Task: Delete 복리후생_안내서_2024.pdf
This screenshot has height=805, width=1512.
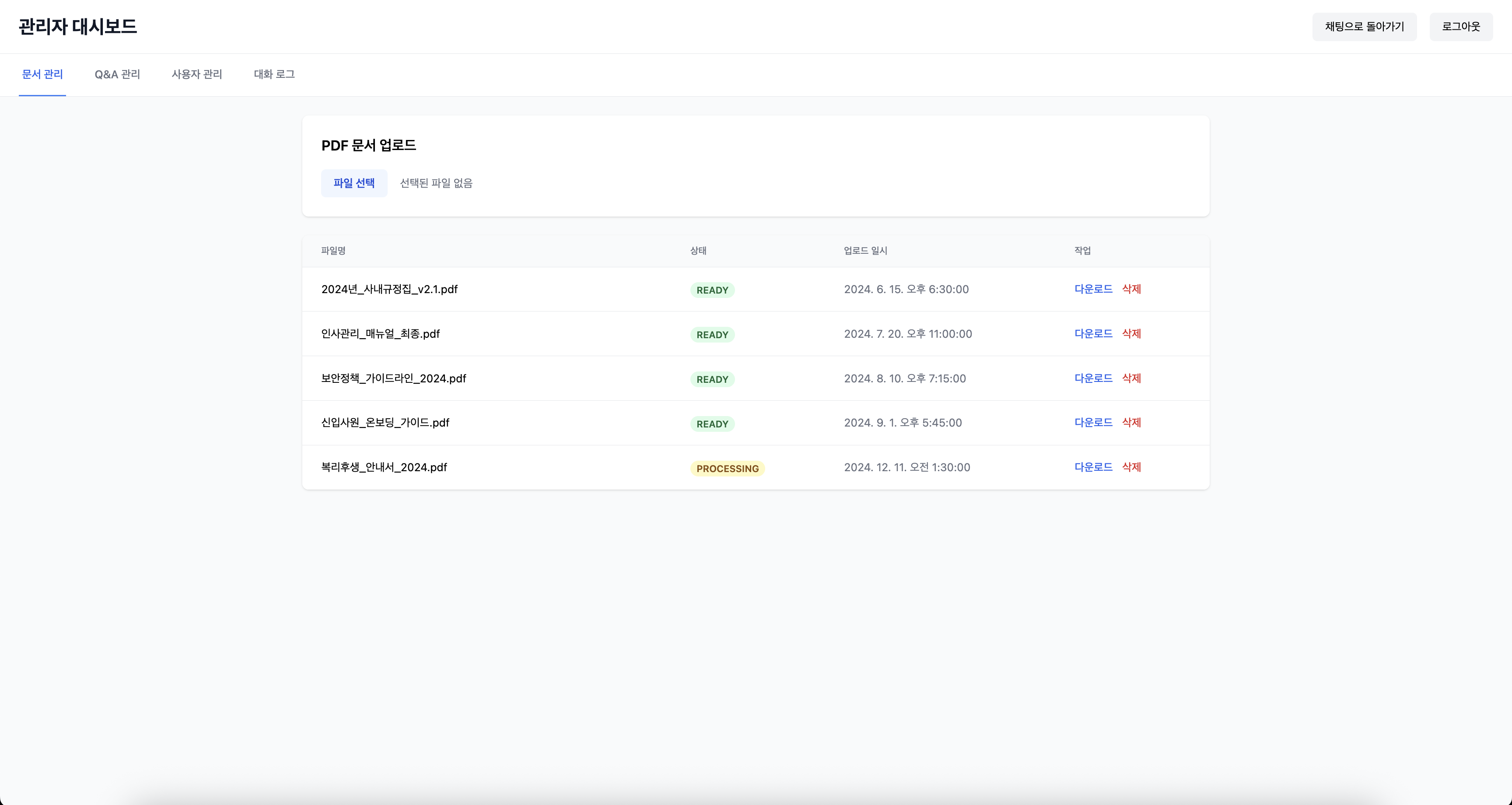Action: click(x=1131, y=467)
